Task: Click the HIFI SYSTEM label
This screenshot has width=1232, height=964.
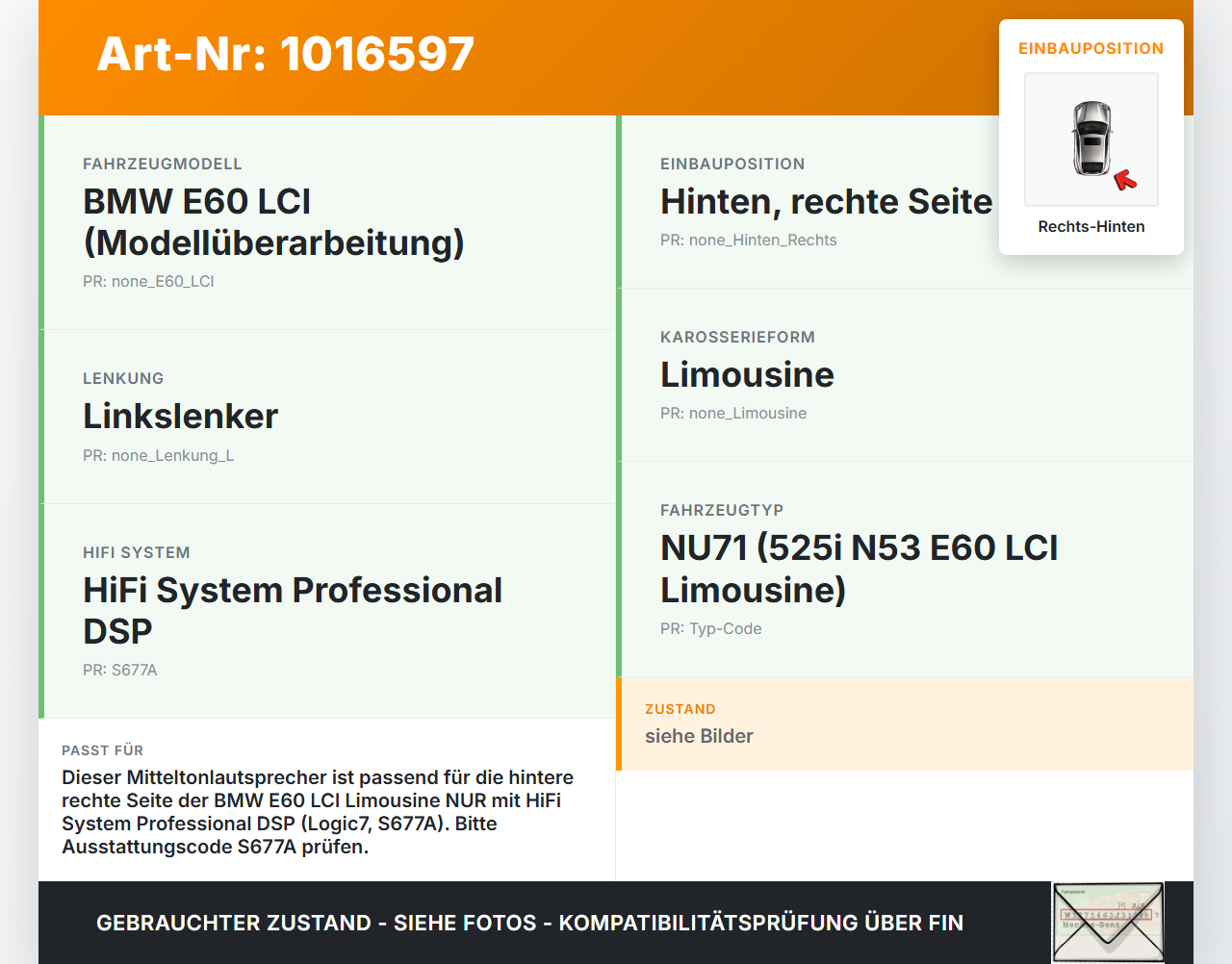Action: tap(137, 552)
